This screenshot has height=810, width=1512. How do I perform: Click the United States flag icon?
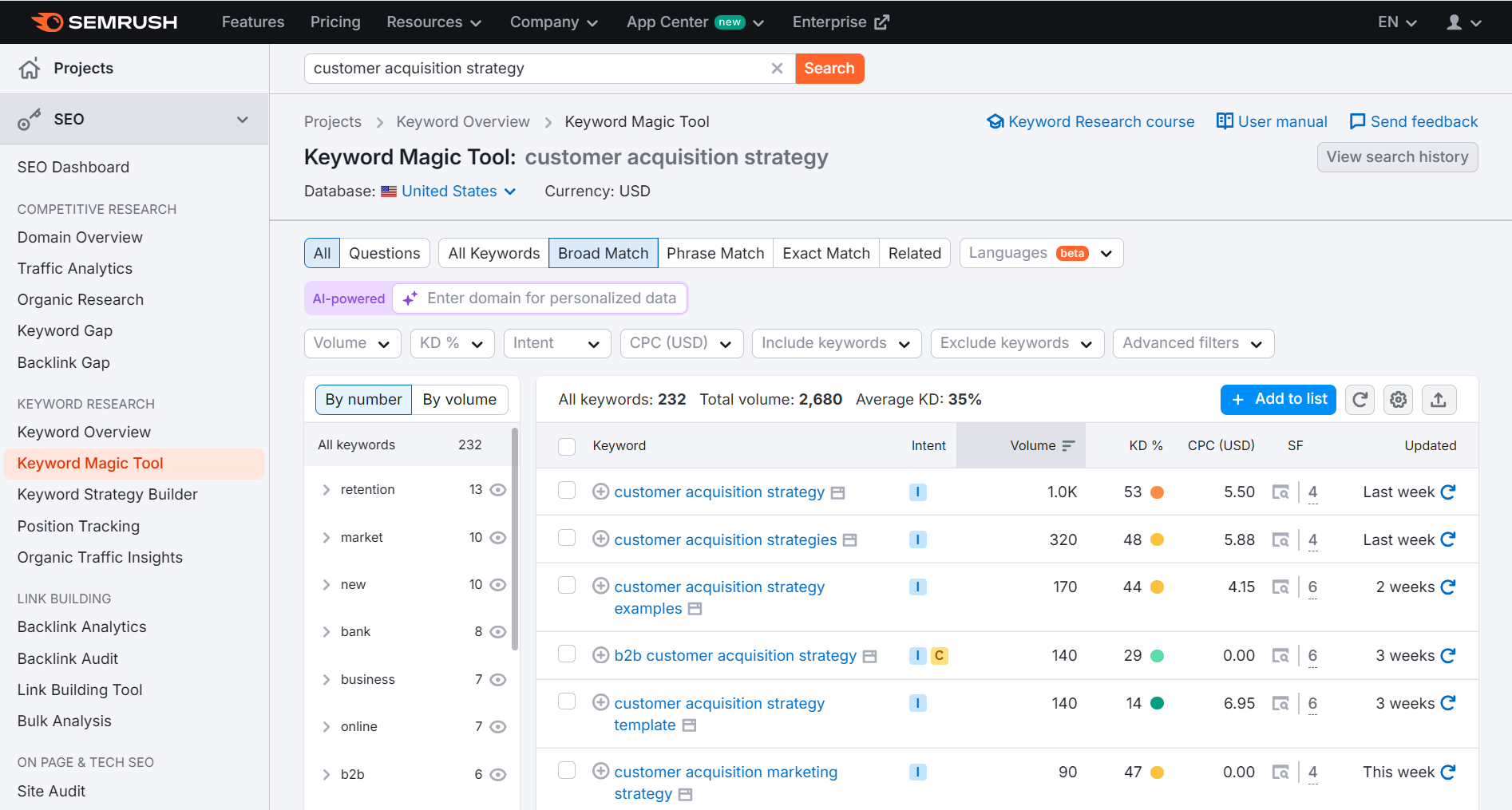point(389,192)
